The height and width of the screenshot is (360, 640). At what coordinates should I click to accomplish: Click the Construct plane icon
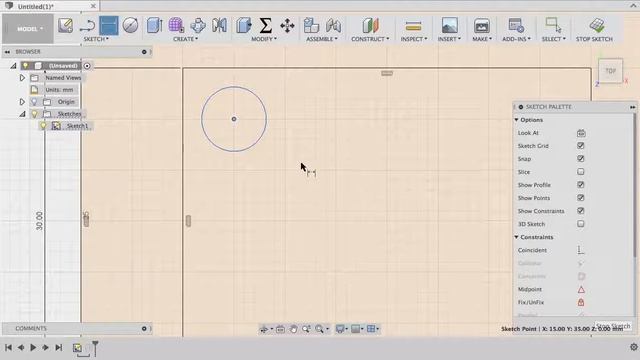pos(370,25)
